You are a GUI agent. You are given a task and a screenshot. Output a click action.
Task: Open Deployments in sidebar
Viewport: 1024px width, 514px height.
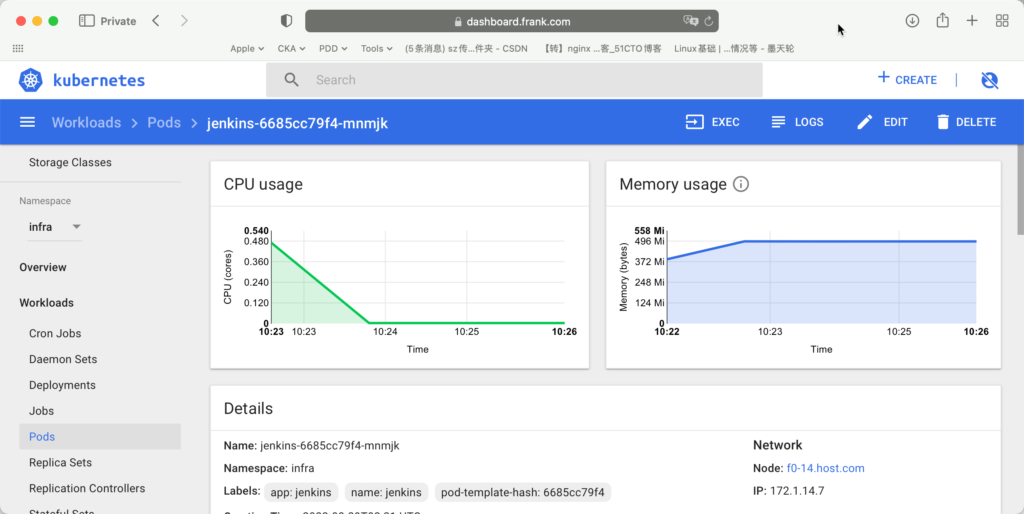(62, 385)
